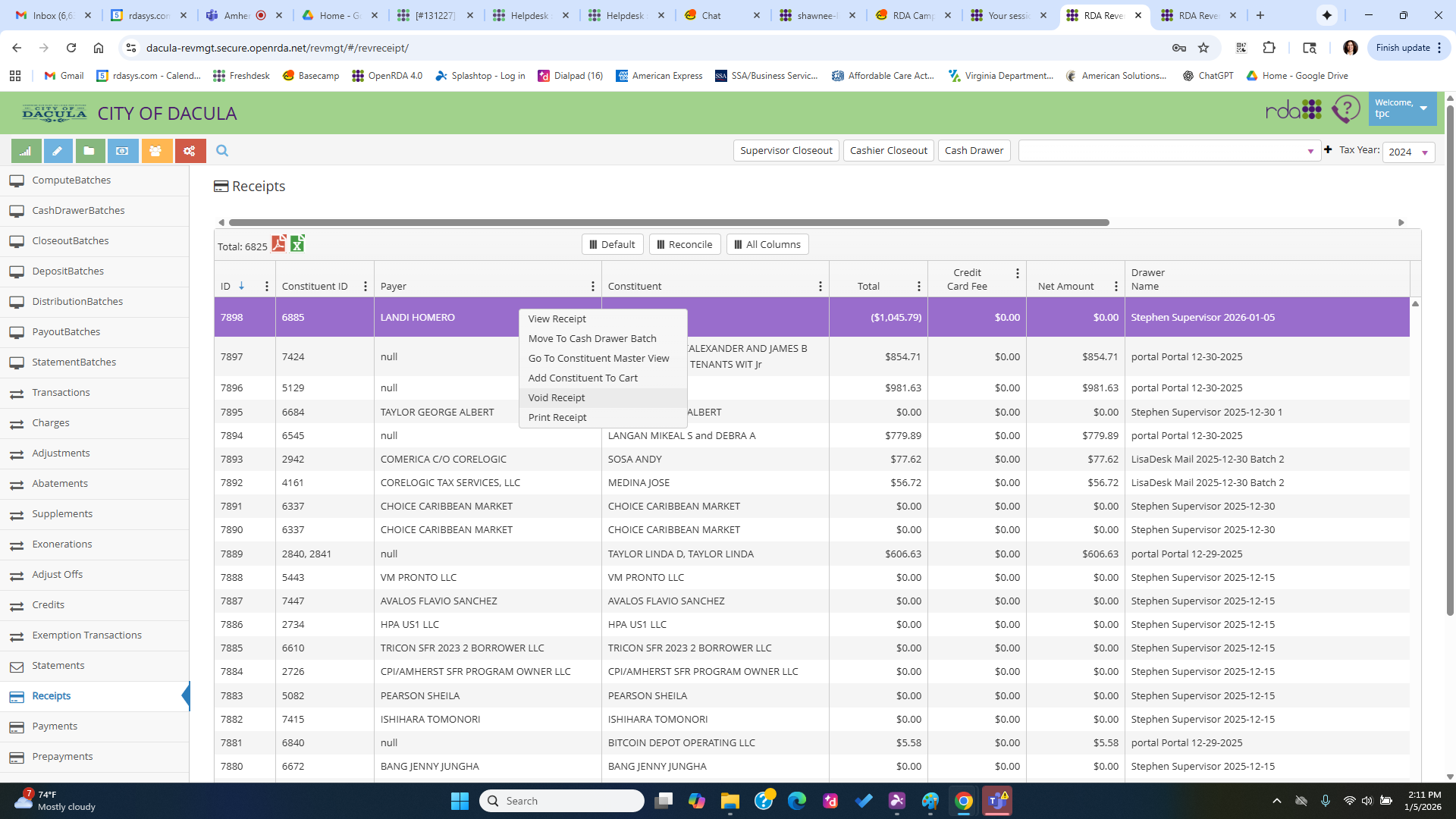Click the Reconcile columns button
Screen dimensions: 1456x819
click(x=684, y=245)
